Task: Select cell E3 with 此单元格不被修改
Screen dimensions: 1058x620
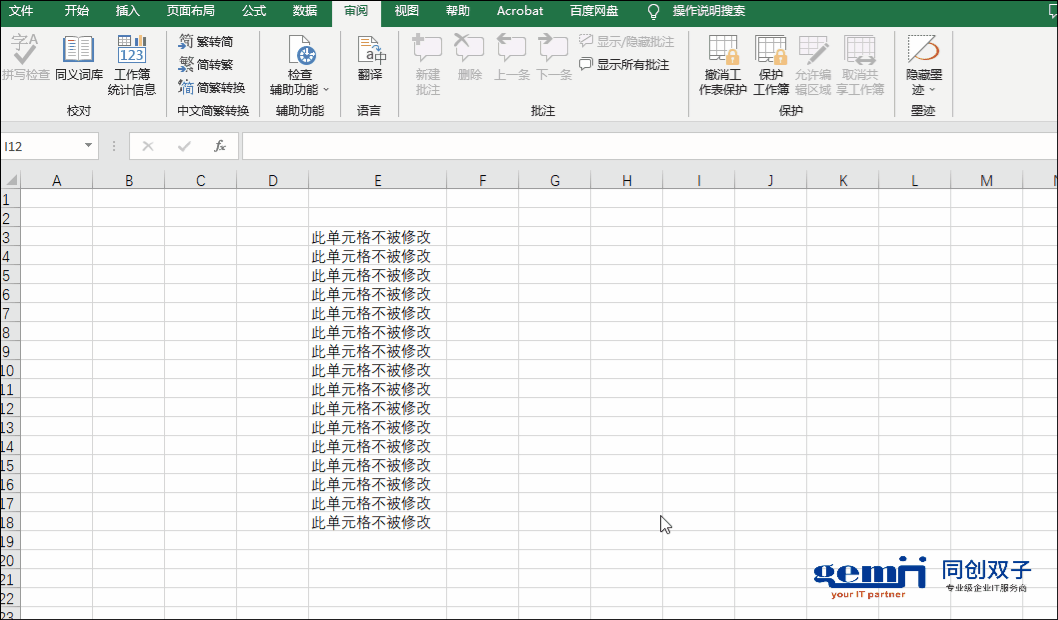Action: [377, 237]
